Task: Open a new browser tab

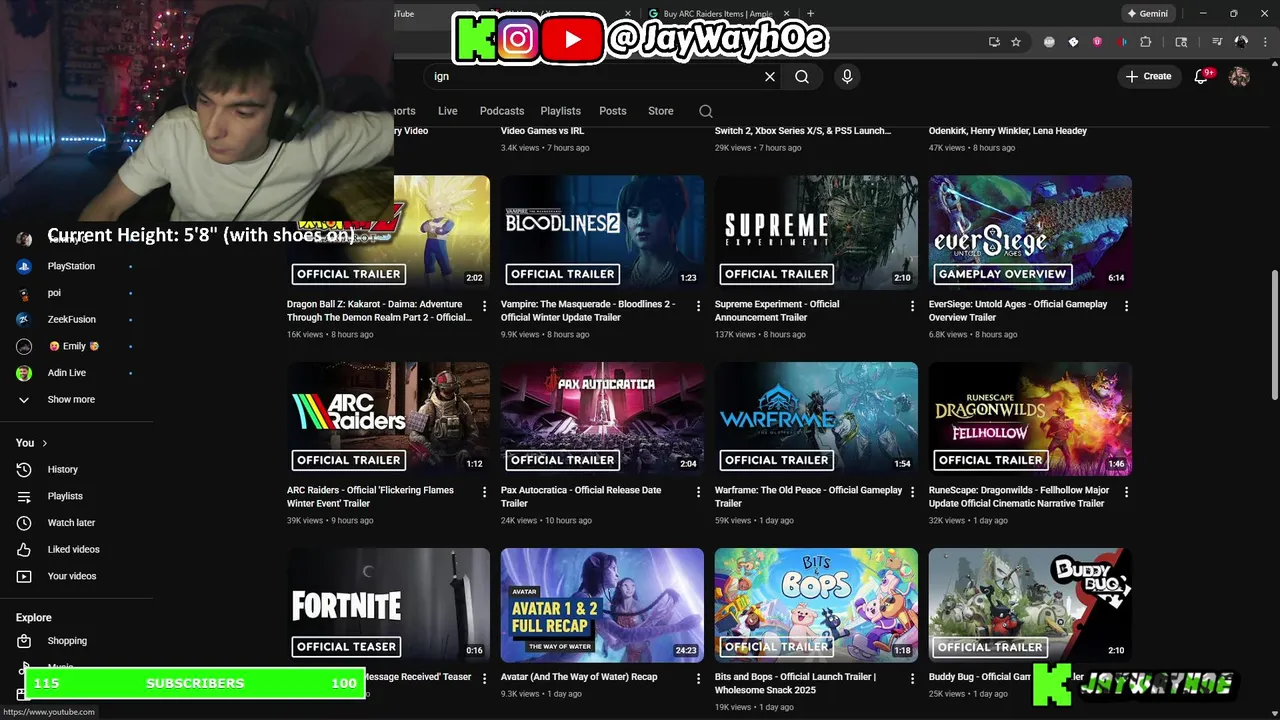Action: point(810,14)
